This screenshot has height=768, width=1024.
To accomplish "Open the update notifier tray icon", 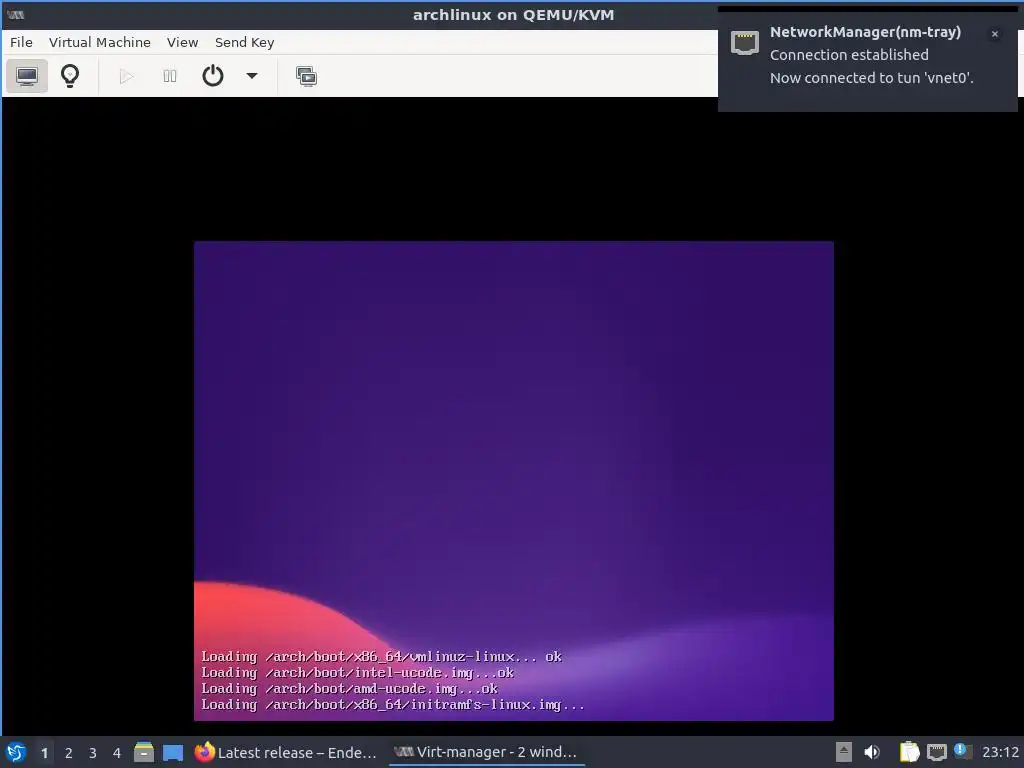I will pos(963,751).
